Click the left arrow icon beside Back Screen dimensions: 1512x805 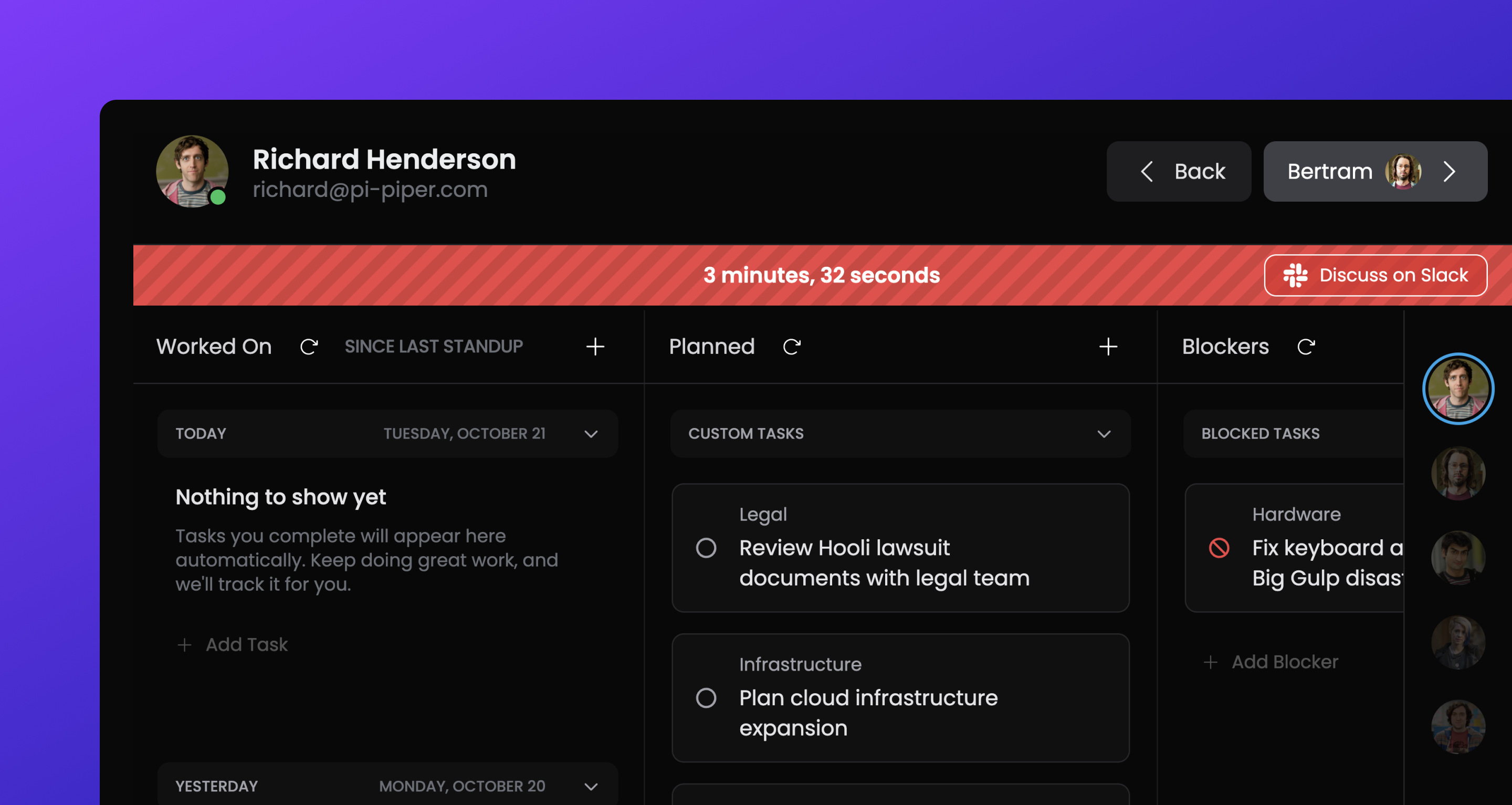click(1146, 172)
